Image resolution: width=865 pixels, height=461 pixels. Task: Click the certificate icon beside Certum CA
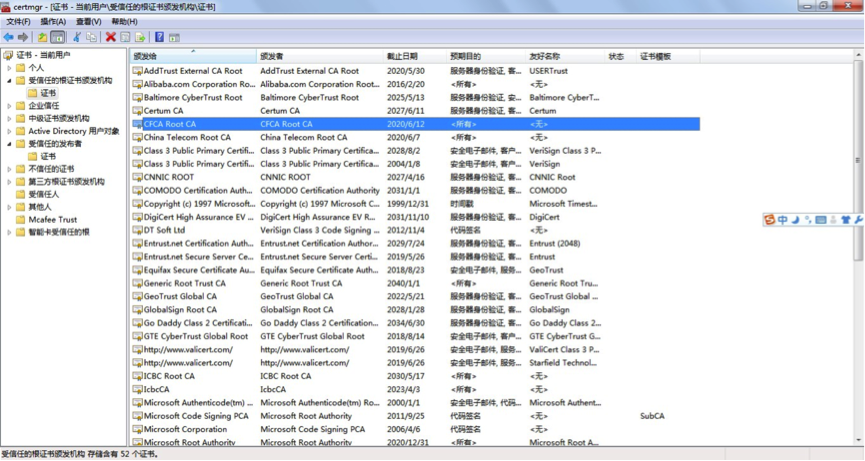[x=137, y=111]
